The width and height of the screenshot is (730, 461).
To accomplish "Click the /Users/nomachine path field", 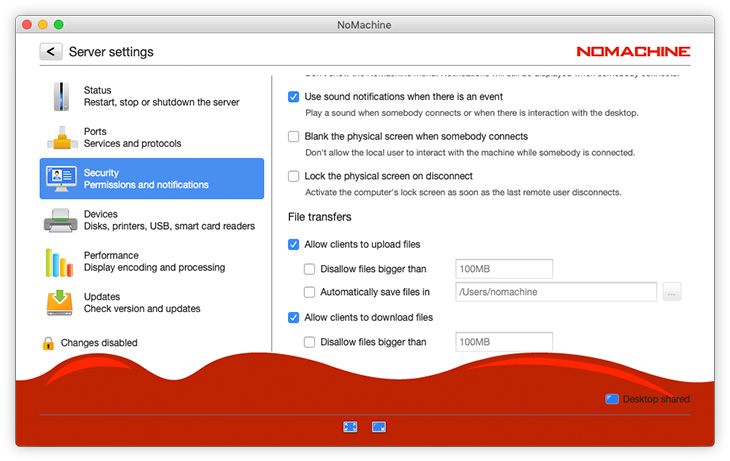I will coord(555,292).
